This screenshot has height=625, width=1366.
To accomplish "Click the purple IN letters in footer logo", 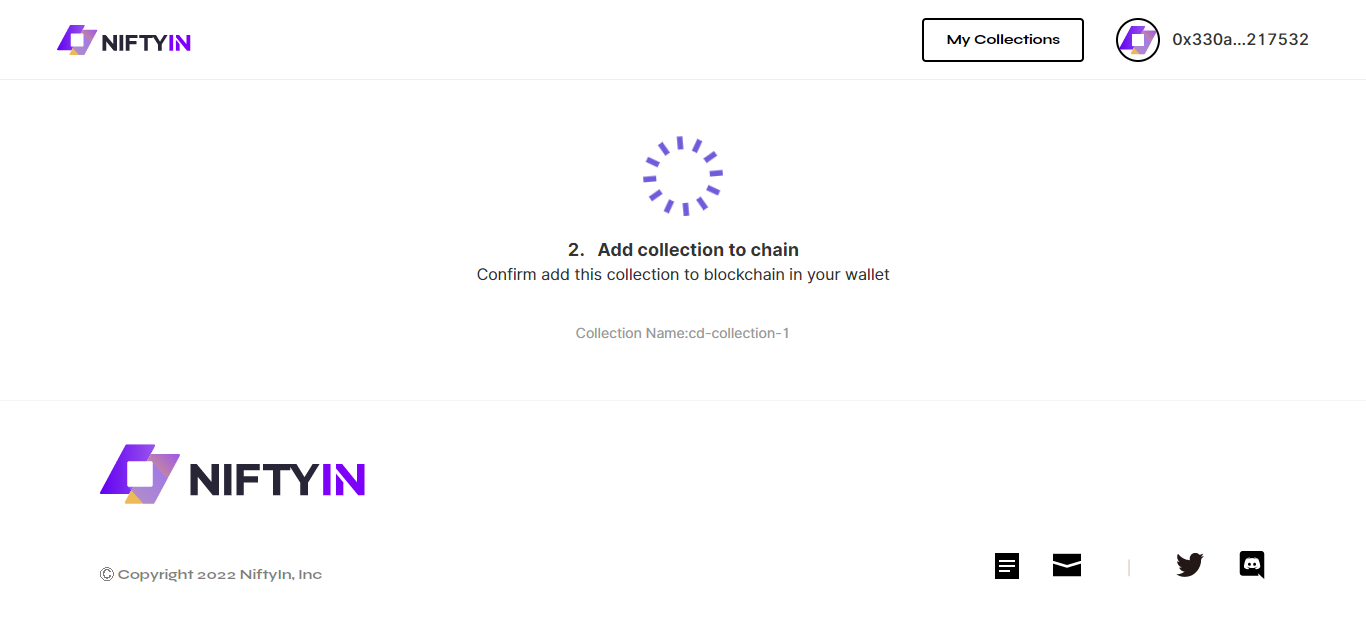I will click(x=343, y=479).
